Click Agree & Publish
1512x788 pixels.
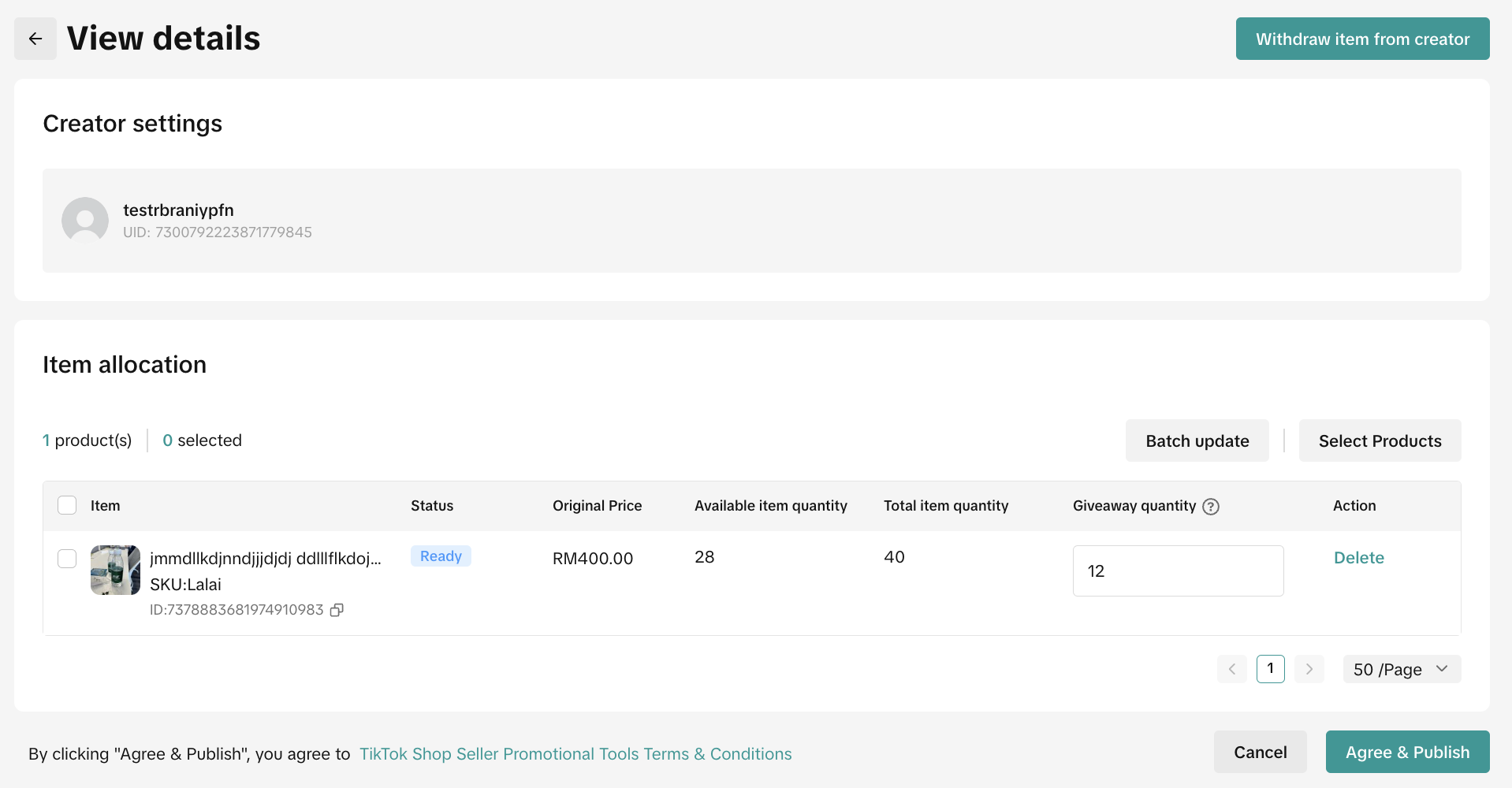coord(1406,752)
